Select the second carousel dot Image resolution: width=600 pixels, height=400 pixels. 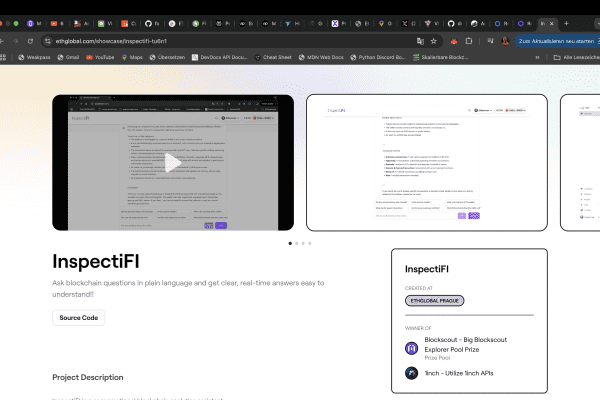click(297, 243)
